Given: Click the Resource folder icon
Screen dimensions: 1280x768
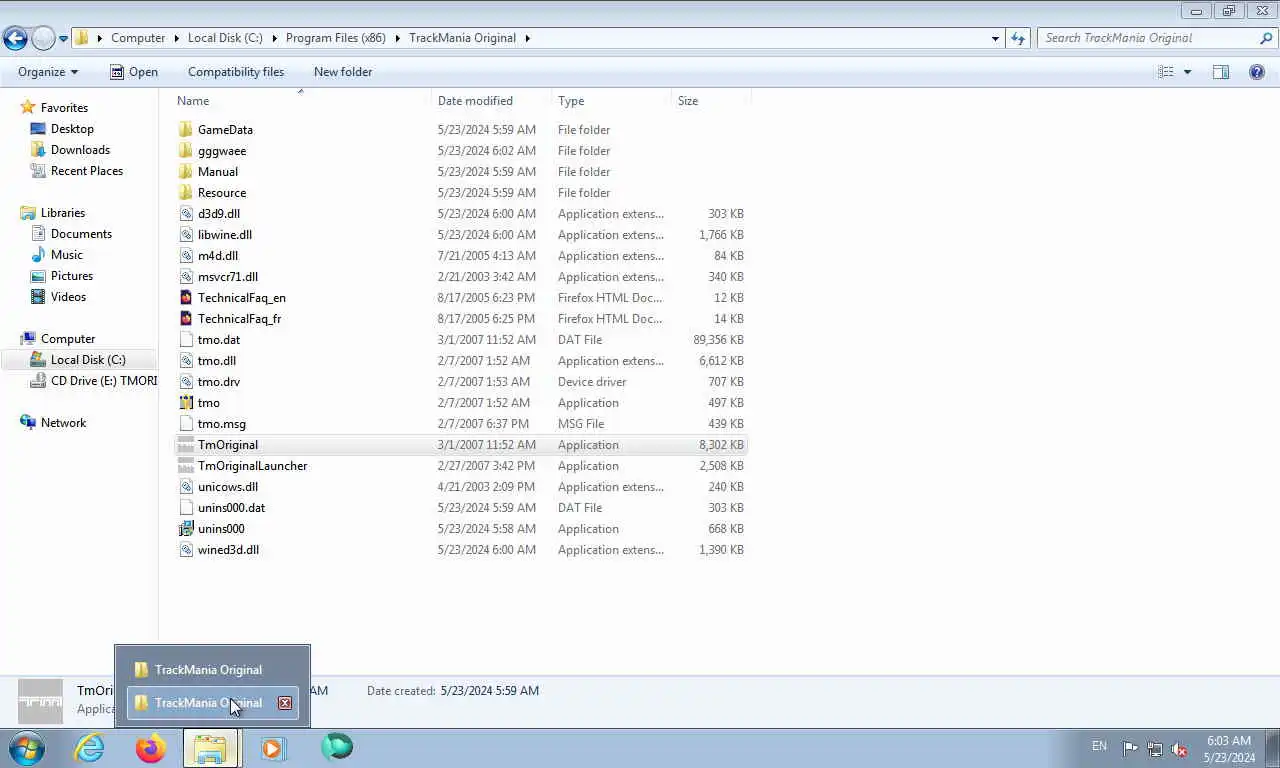Looking at the screenshot, I should (186, 193).
